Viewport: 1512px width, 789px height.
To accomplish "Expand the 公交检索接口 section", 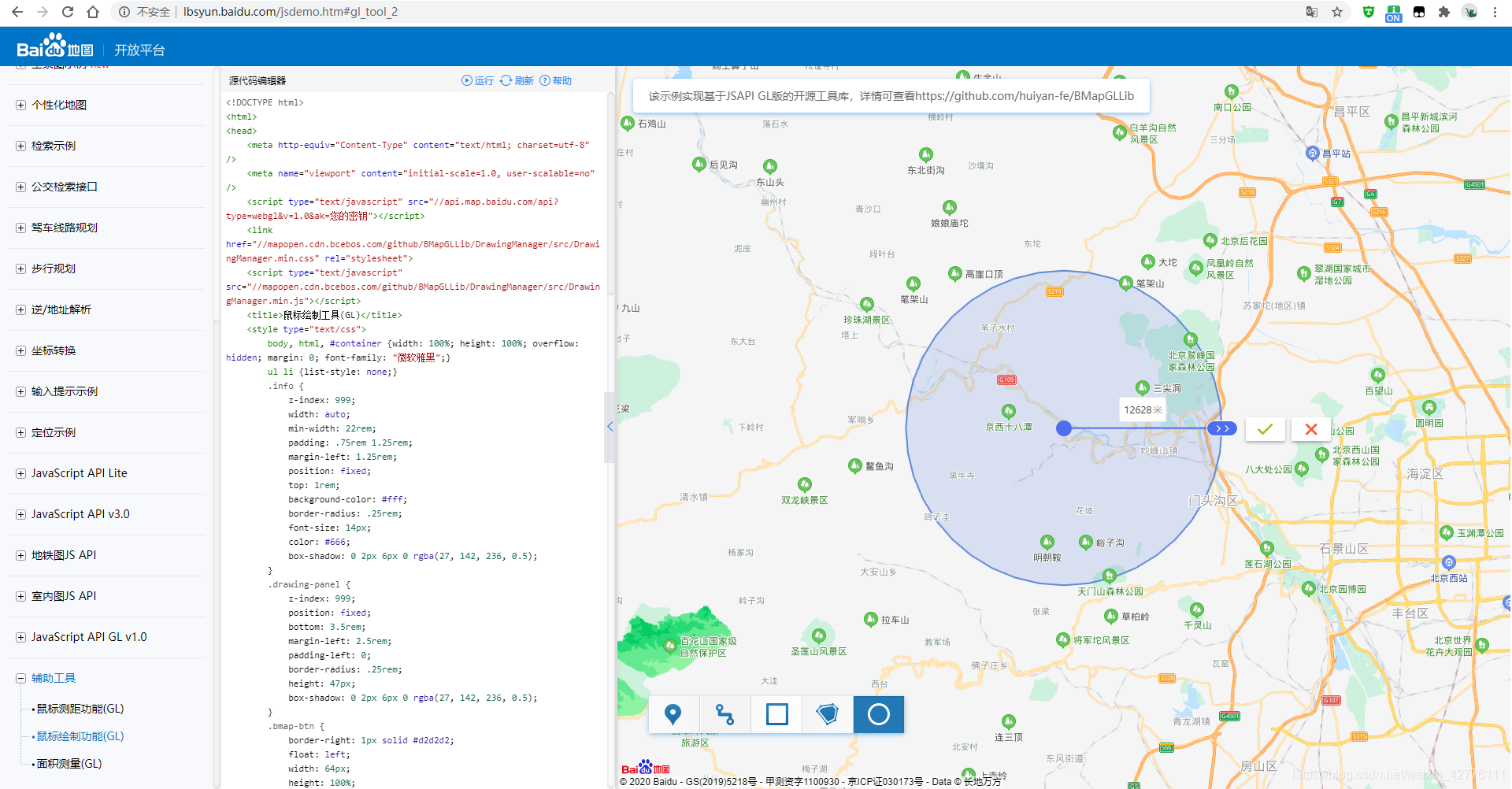I will pos(21,187).
